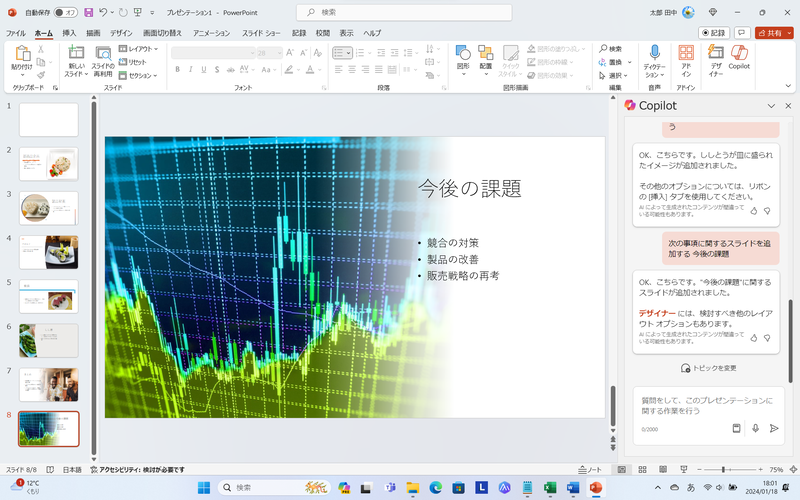Save the presentation with the save icon
The width and height of the screenshot is (800, 500).
click(x=89, y=12)
